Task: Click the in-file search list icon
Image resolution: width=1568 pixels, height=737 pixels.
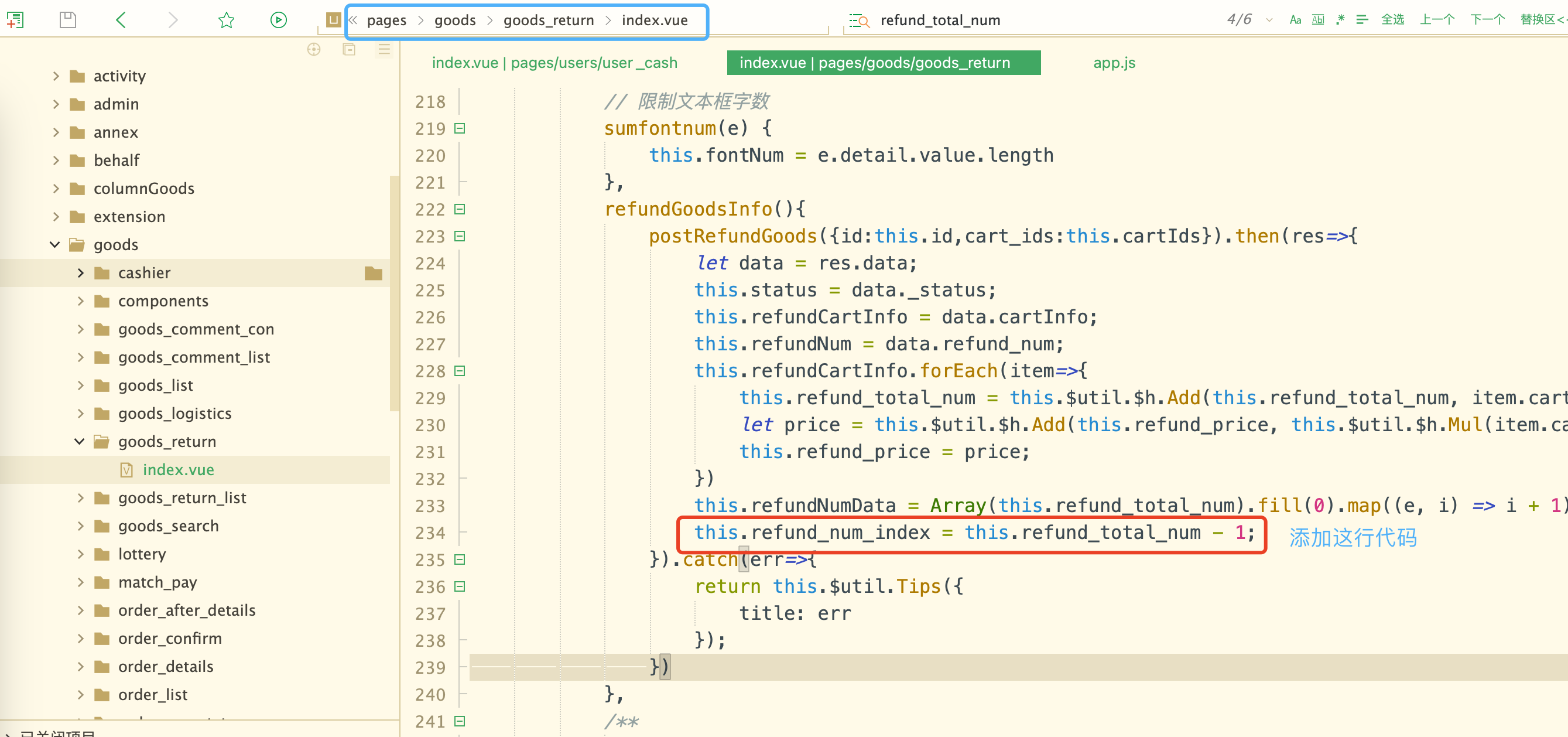Action: coord(859,21)
